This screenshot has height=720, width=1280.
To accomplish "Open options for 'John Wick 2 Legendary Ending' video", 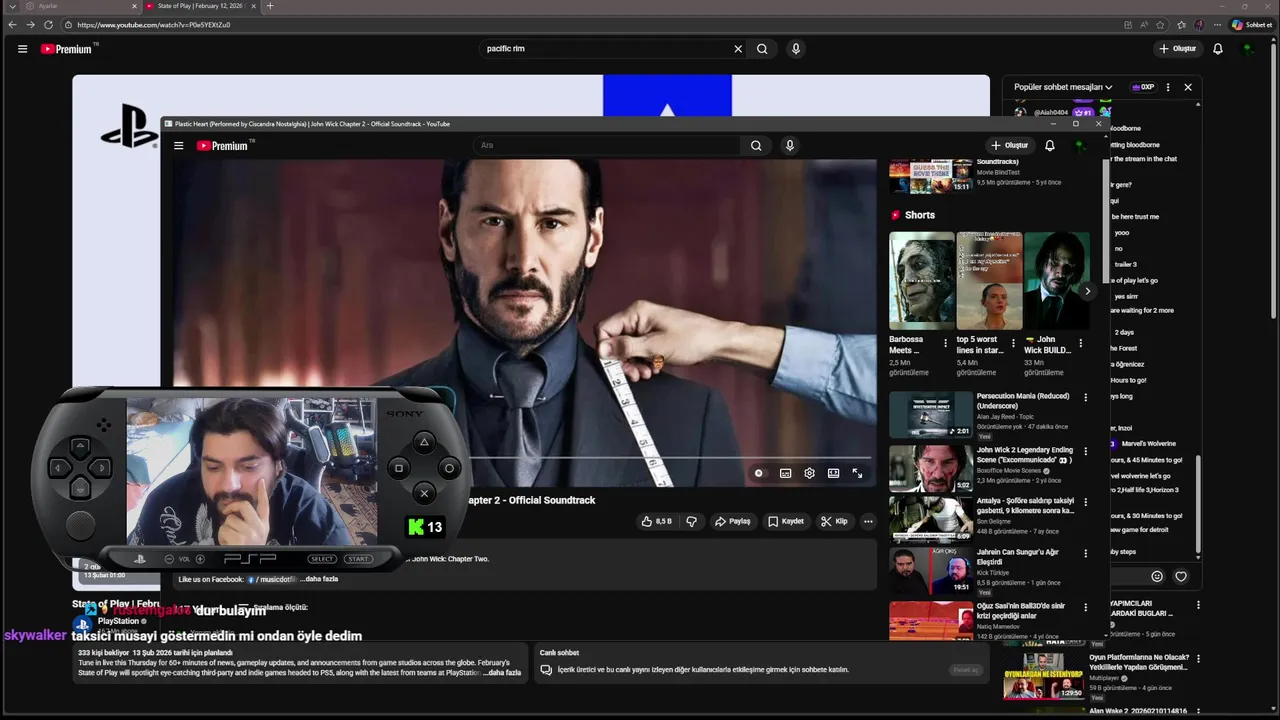I will 1086,451.
